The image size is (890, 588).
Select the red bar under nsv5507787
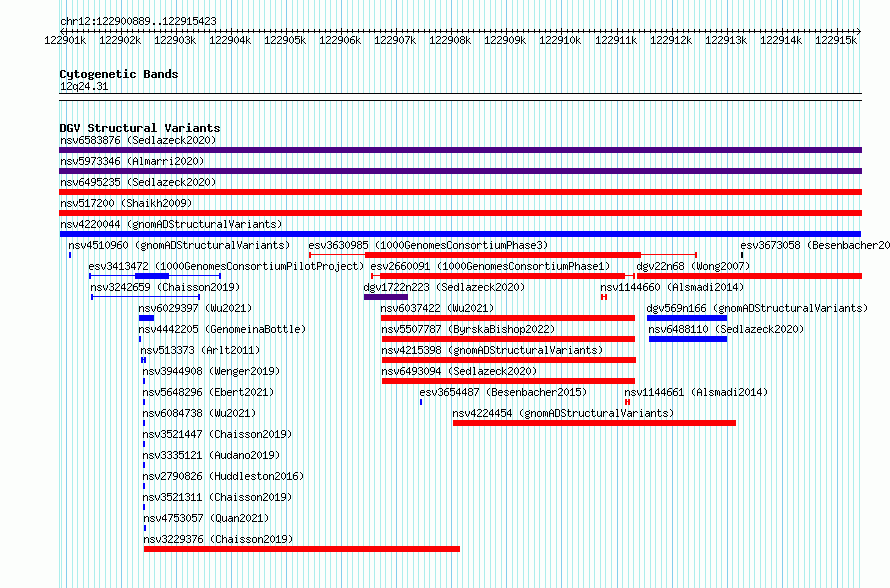click(509, 339)
